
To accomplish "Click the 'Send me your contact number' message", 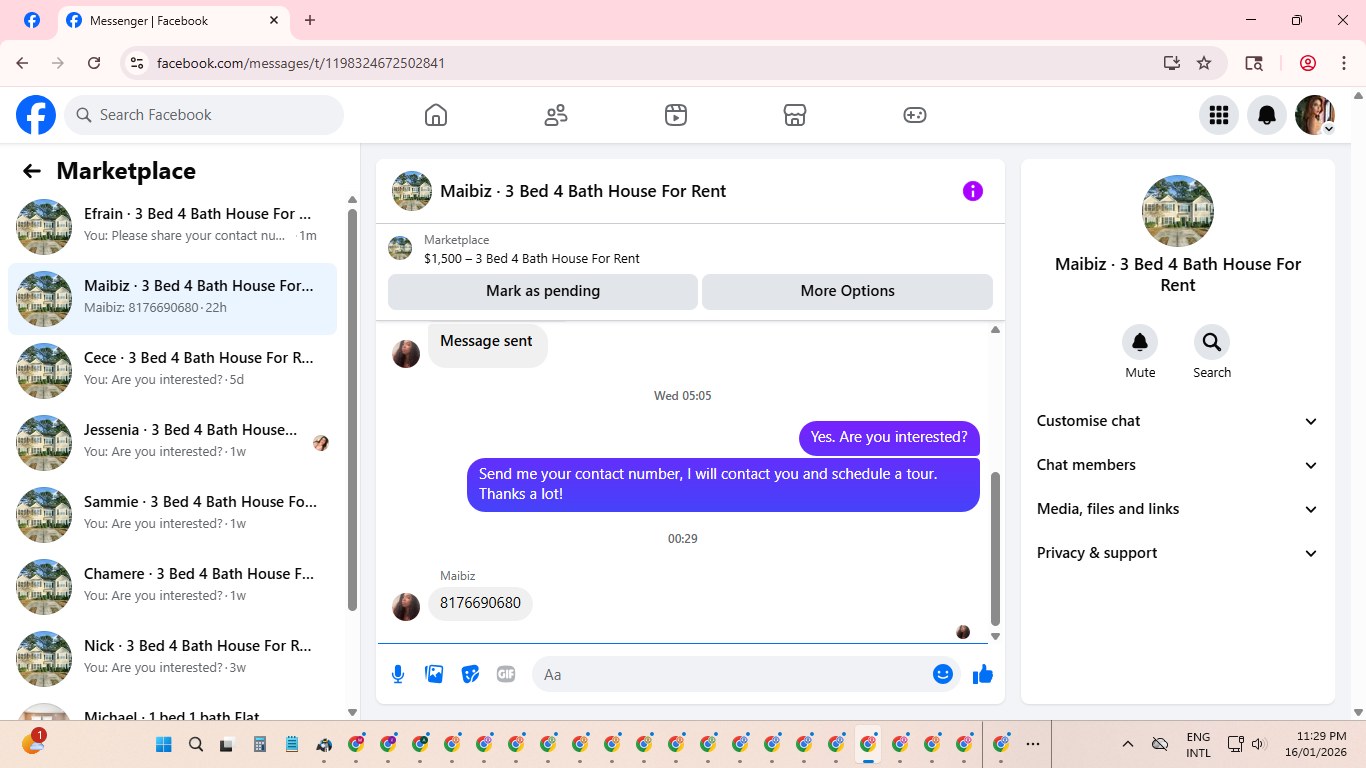I will pos(723,484).
